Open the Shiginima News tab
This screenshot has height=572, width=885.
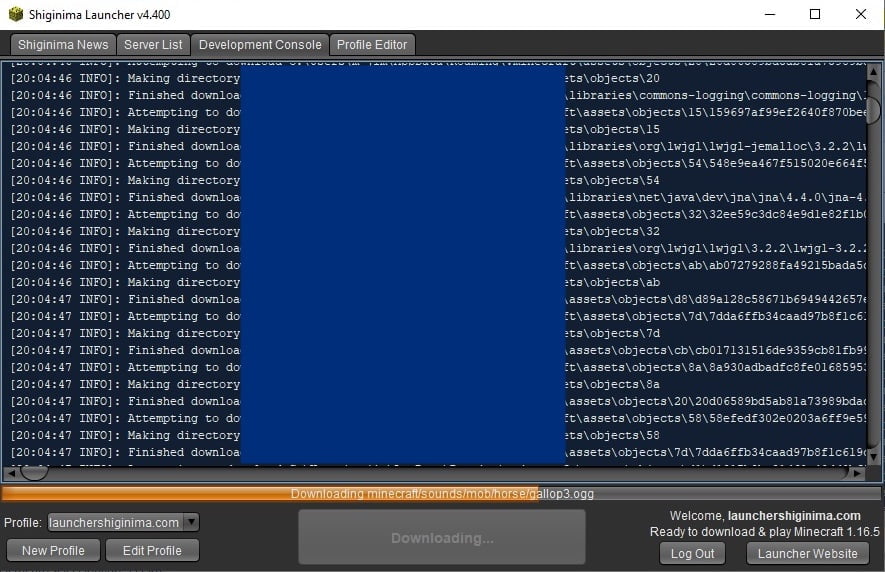(63, 45)
